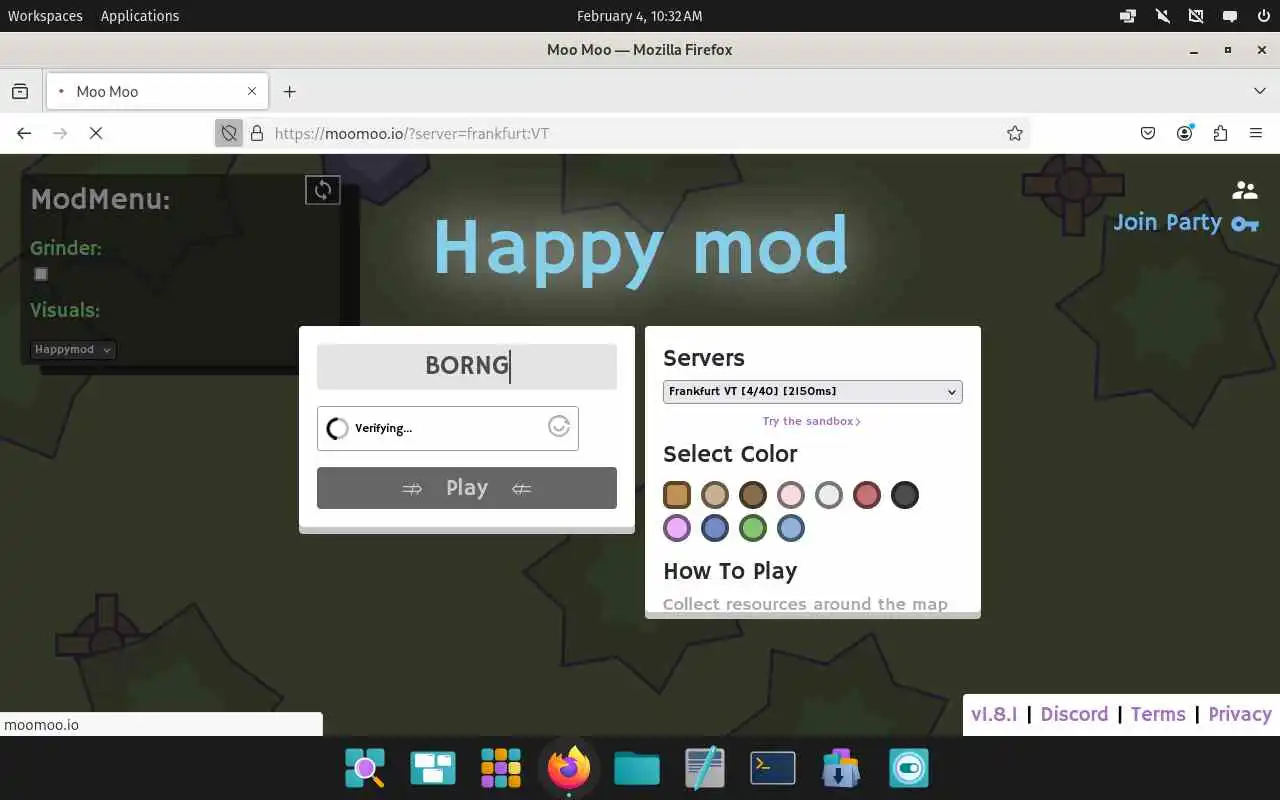The height and width of the screenshot is (800, 1280).
Task: Click the disabled network tray icon
Action: pos(1195,16)
